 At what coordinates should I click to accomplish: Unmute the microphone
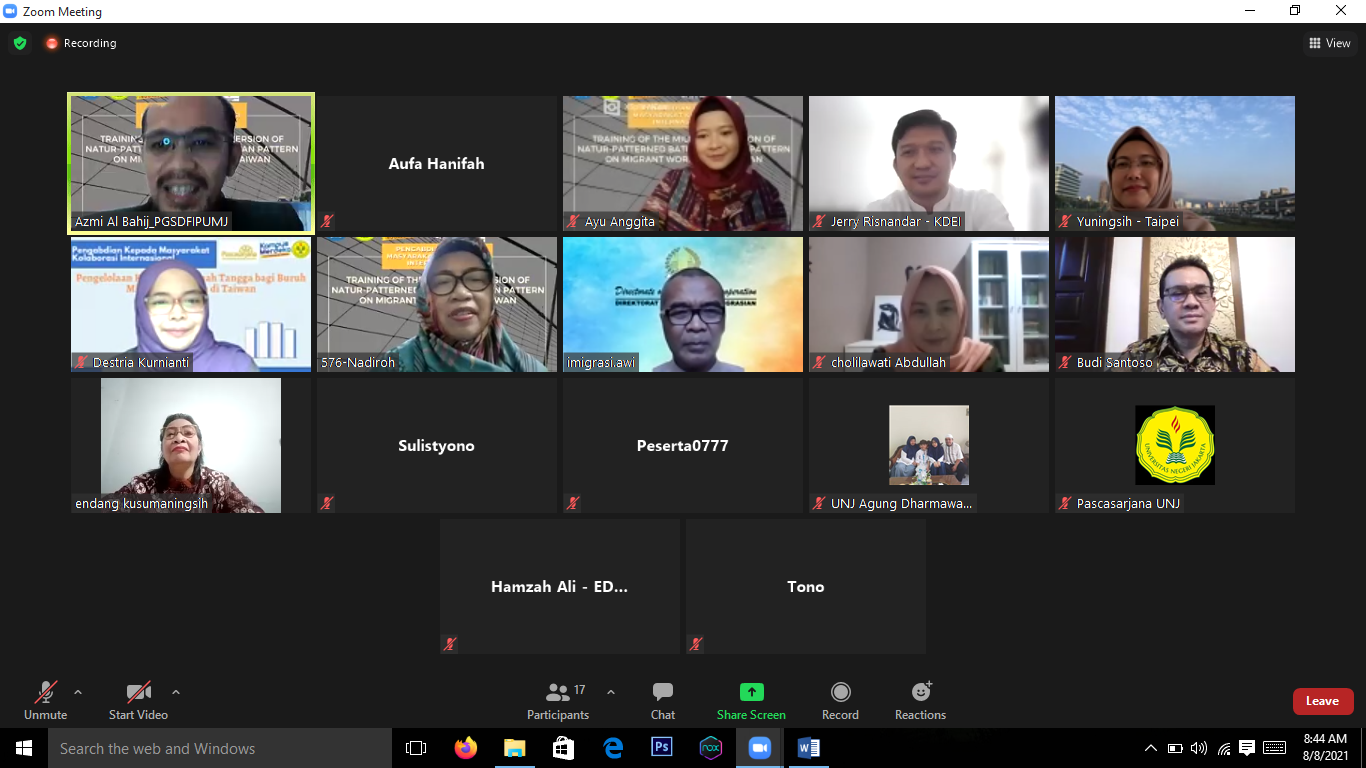45,693
